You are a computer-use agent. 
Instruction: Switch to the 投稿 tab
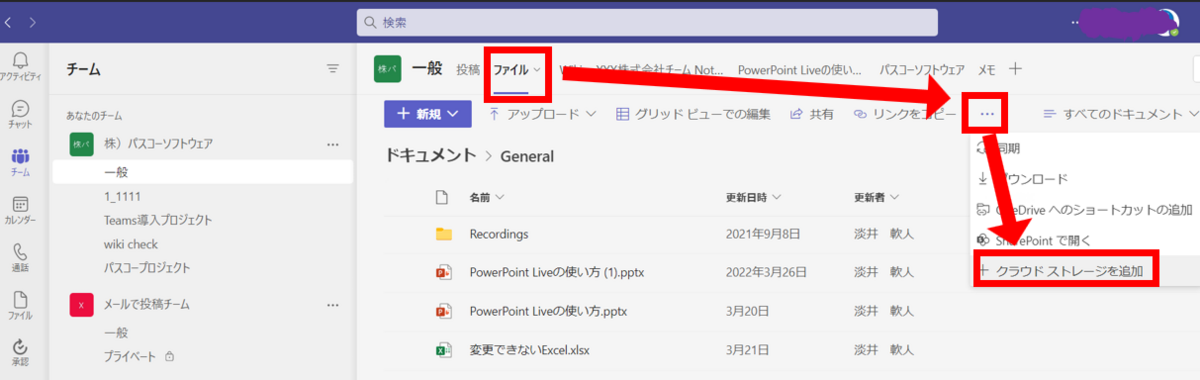point(468,69)
